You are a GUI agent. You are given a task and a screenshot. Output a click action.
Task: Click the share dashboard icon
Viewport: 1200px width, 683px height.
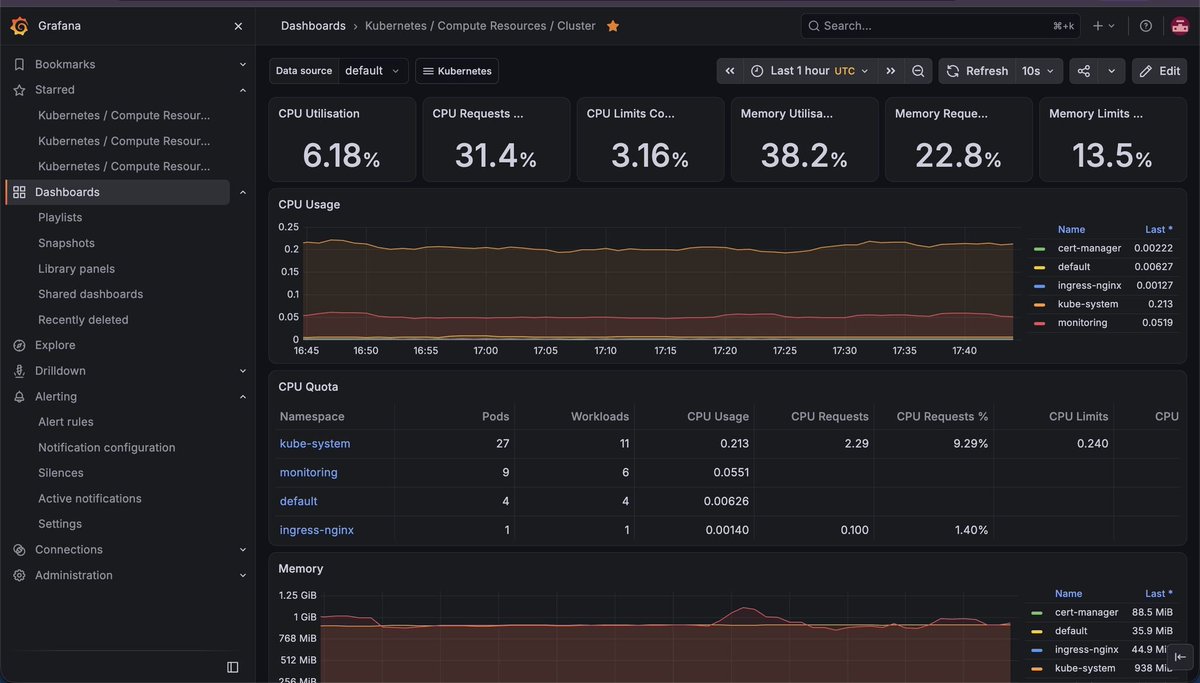point(1084,71)
